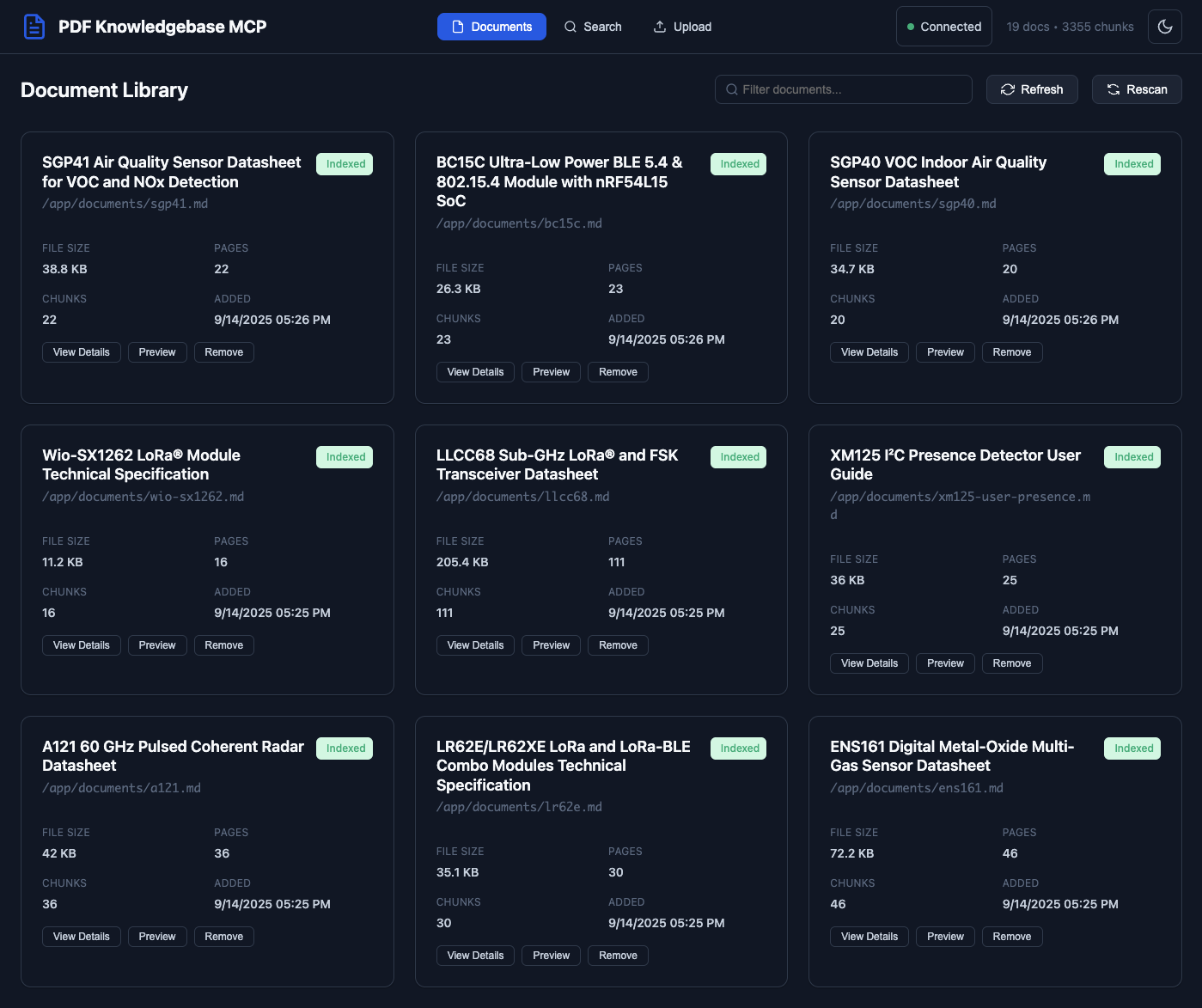Open ENS161 Multi-Gas Sensor Datasheet title
1202x1008 pixels.
pyautogui.click(x=952, y=756)
